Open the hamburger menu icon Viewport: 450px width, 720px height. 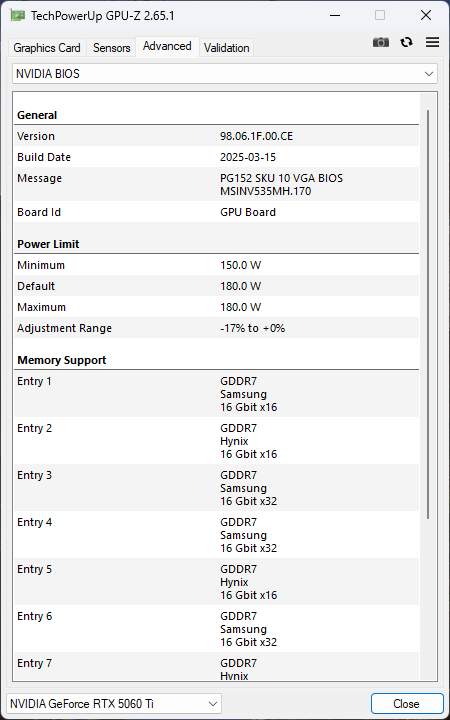pyautogui.click(x=433, y=42)
